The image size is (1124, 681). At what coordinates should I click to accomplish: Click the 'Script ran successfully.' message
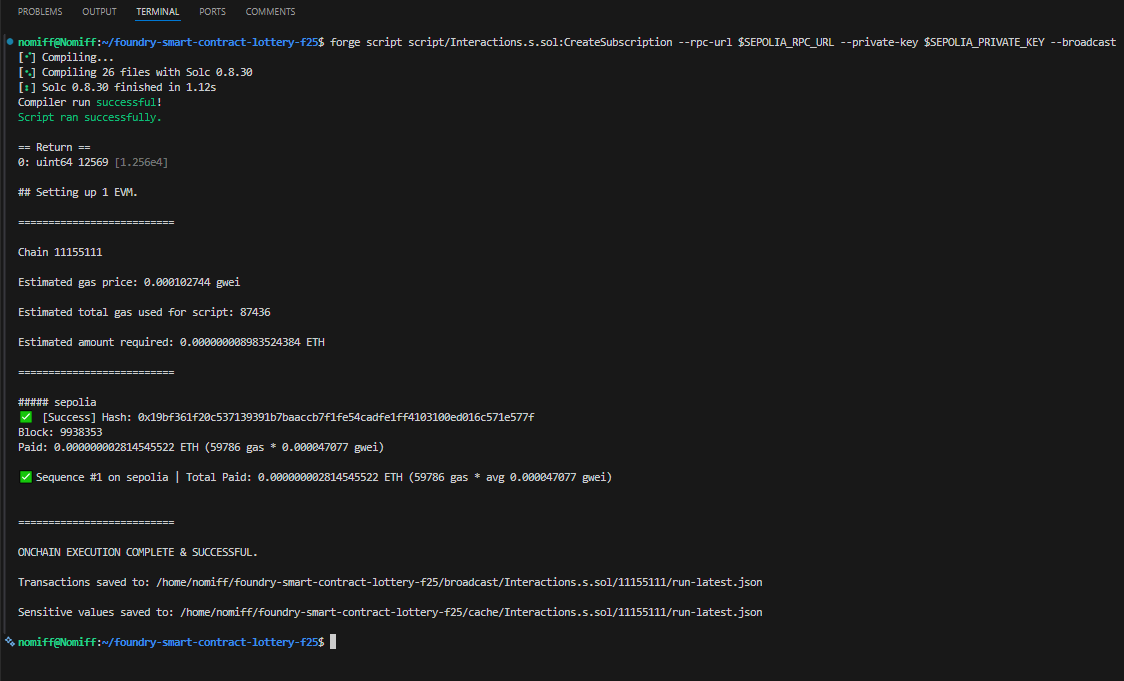click(90, 118)
